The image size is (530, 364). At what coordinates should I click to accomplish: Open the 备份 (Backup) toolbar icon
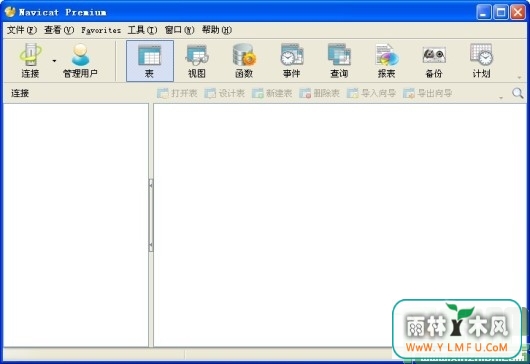click(x=434, y=61)
